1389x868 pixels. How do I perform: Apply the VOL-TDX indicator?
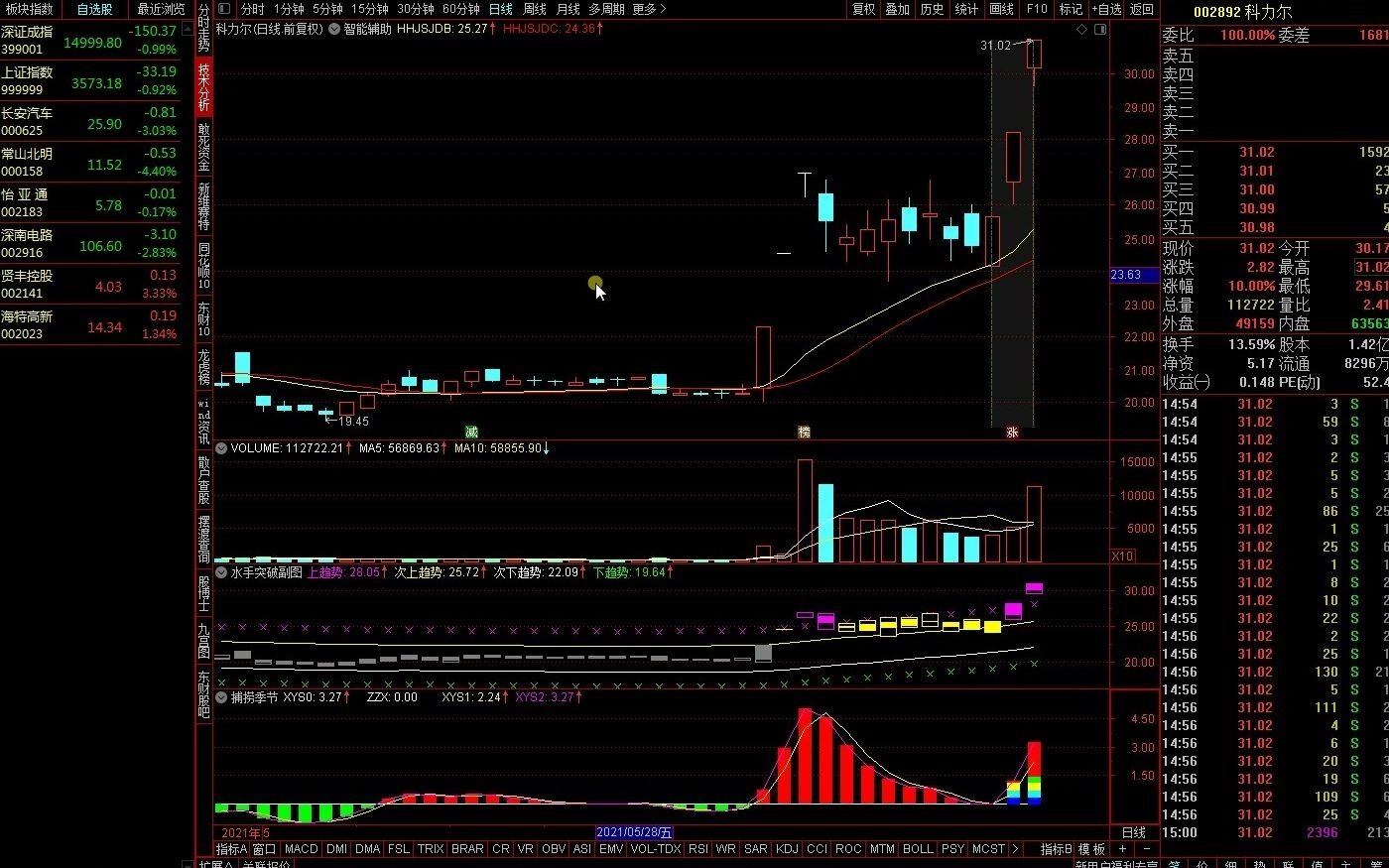click(x=656, y=849)
